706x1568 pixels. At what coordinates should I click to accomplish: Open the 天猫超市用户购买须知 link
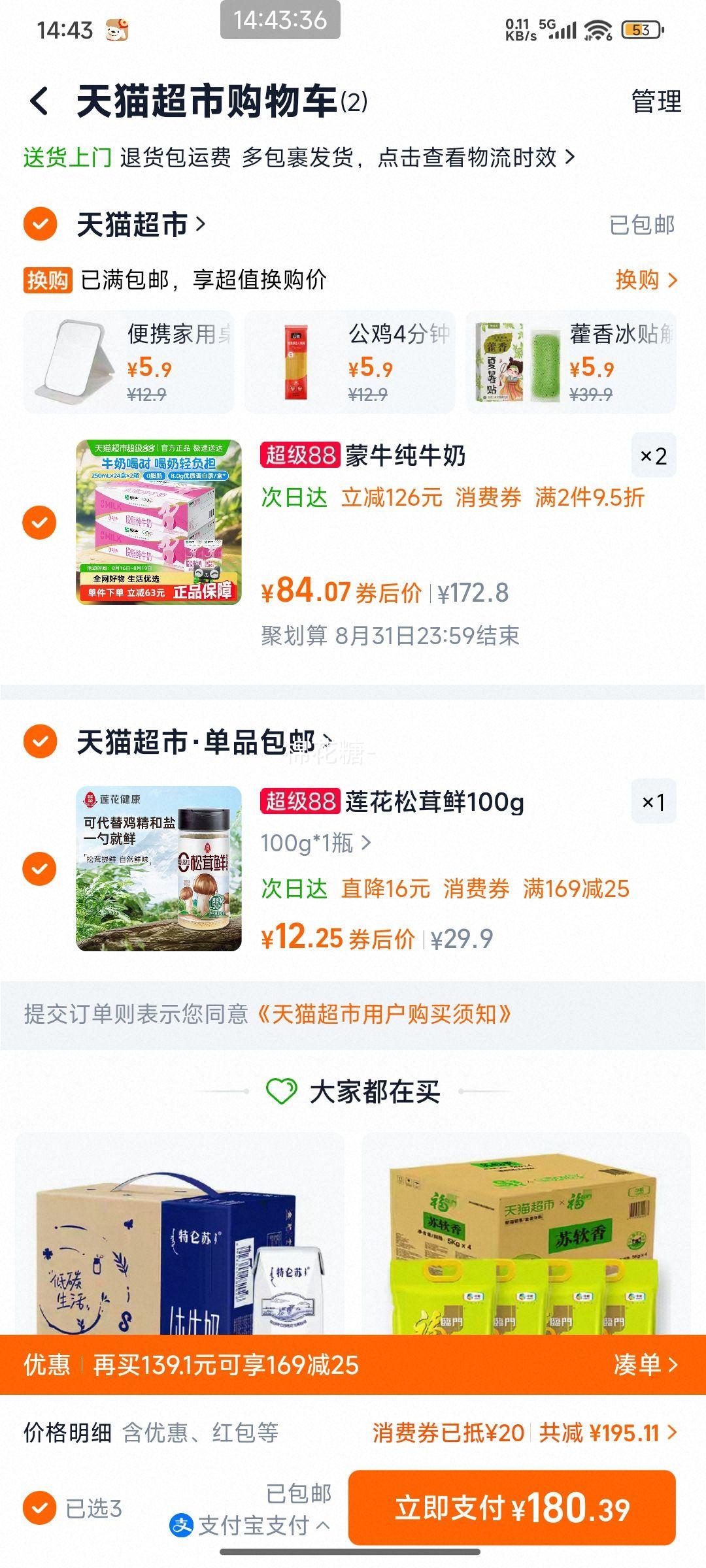pyautogui.click(x=384, y=1014)
